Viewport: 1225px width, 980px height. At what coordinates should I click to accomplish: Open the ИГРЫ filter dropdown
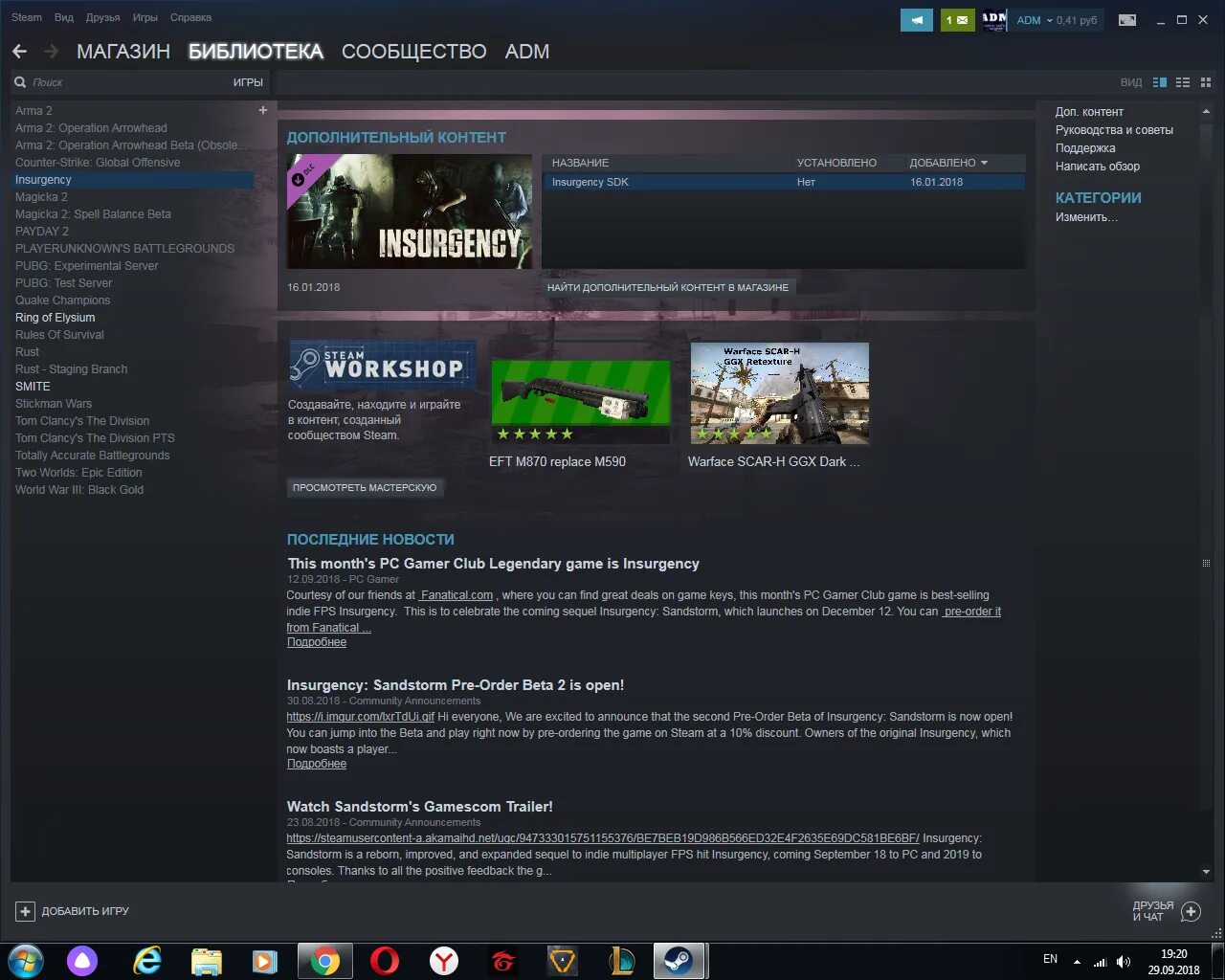(248, 82)
